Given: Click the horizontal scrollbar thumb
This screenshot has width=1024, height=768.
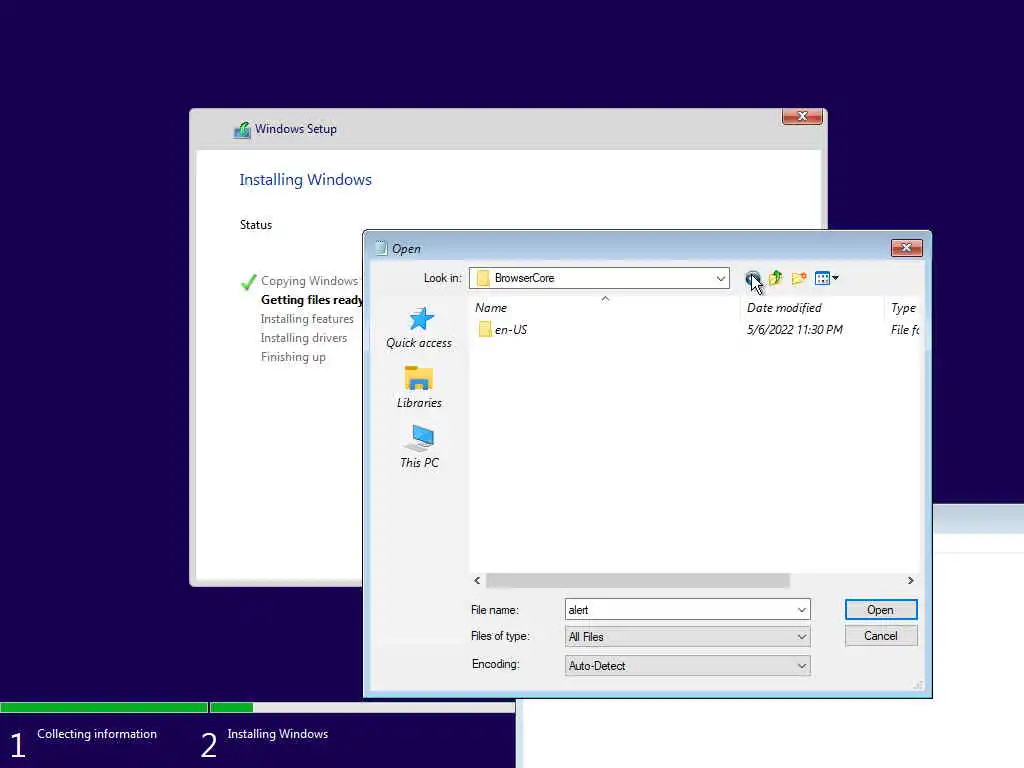Looking at the screenshot, I should 638,581.
